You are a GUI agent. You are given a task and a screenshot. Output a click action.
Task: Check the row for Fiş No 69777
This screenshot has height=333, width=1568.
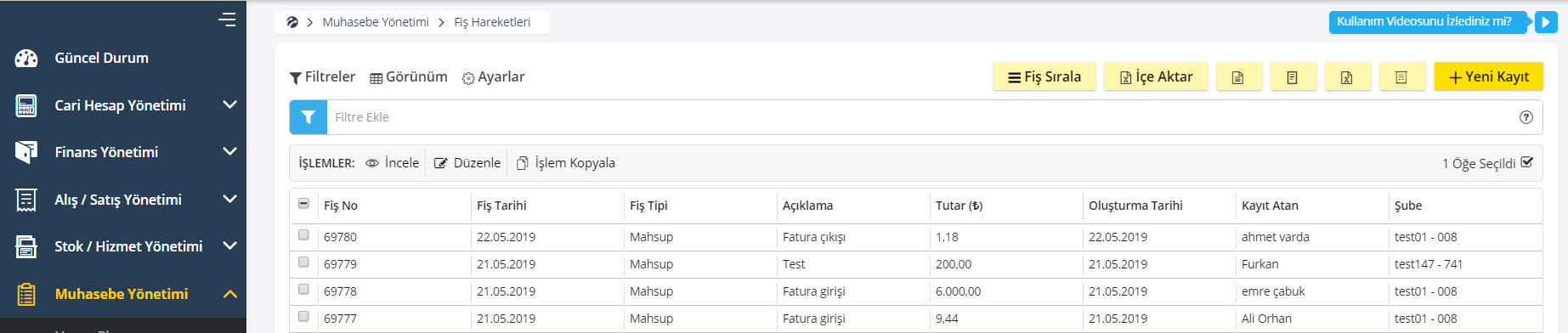click(304, 317)
